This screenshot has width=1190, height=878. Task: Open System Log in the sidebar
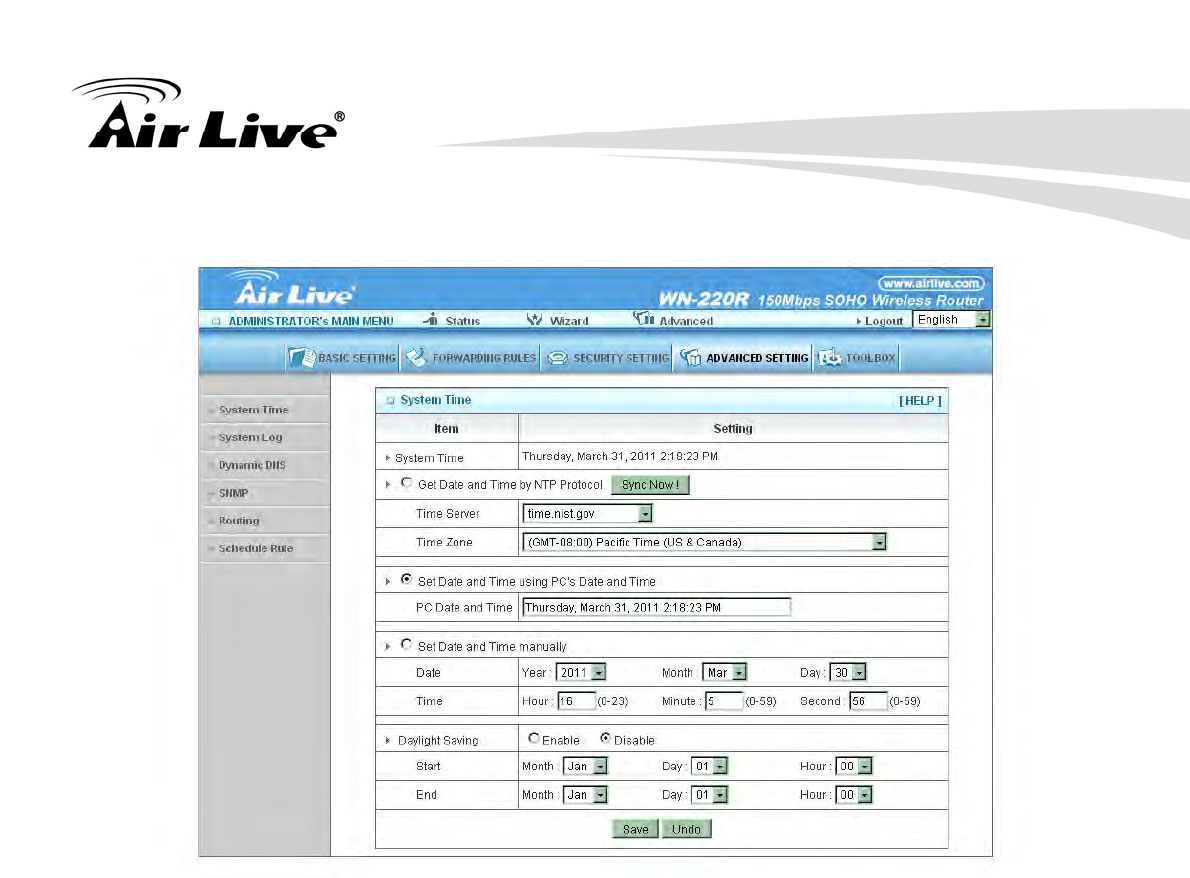tap(250, 437)
